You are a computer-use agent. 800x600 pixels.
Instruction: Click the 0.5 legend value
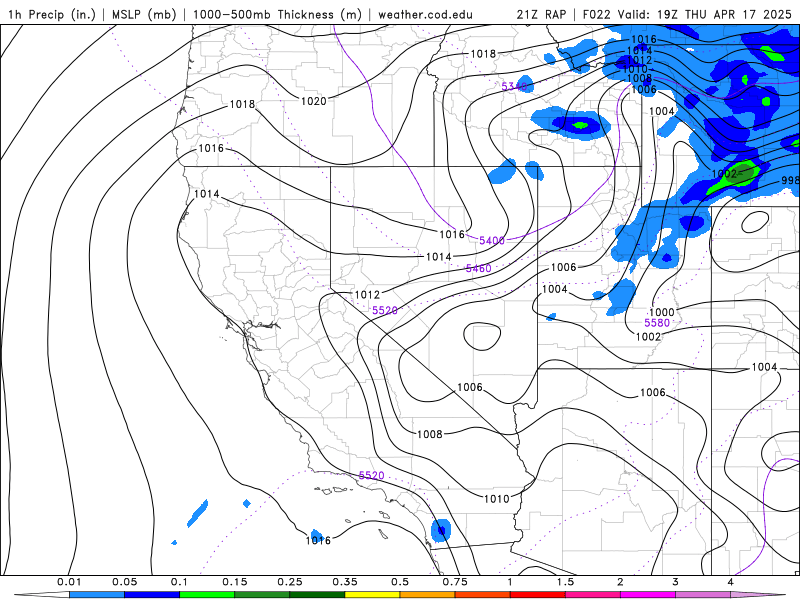[400, 582]
